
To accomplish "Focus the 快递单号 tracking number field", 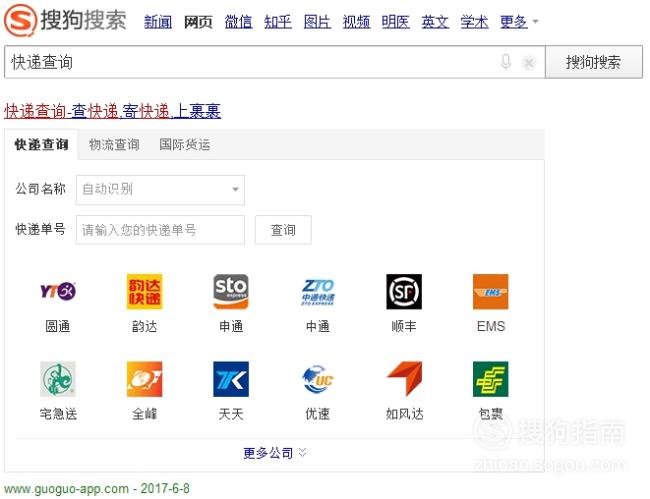I will [160, 230].
